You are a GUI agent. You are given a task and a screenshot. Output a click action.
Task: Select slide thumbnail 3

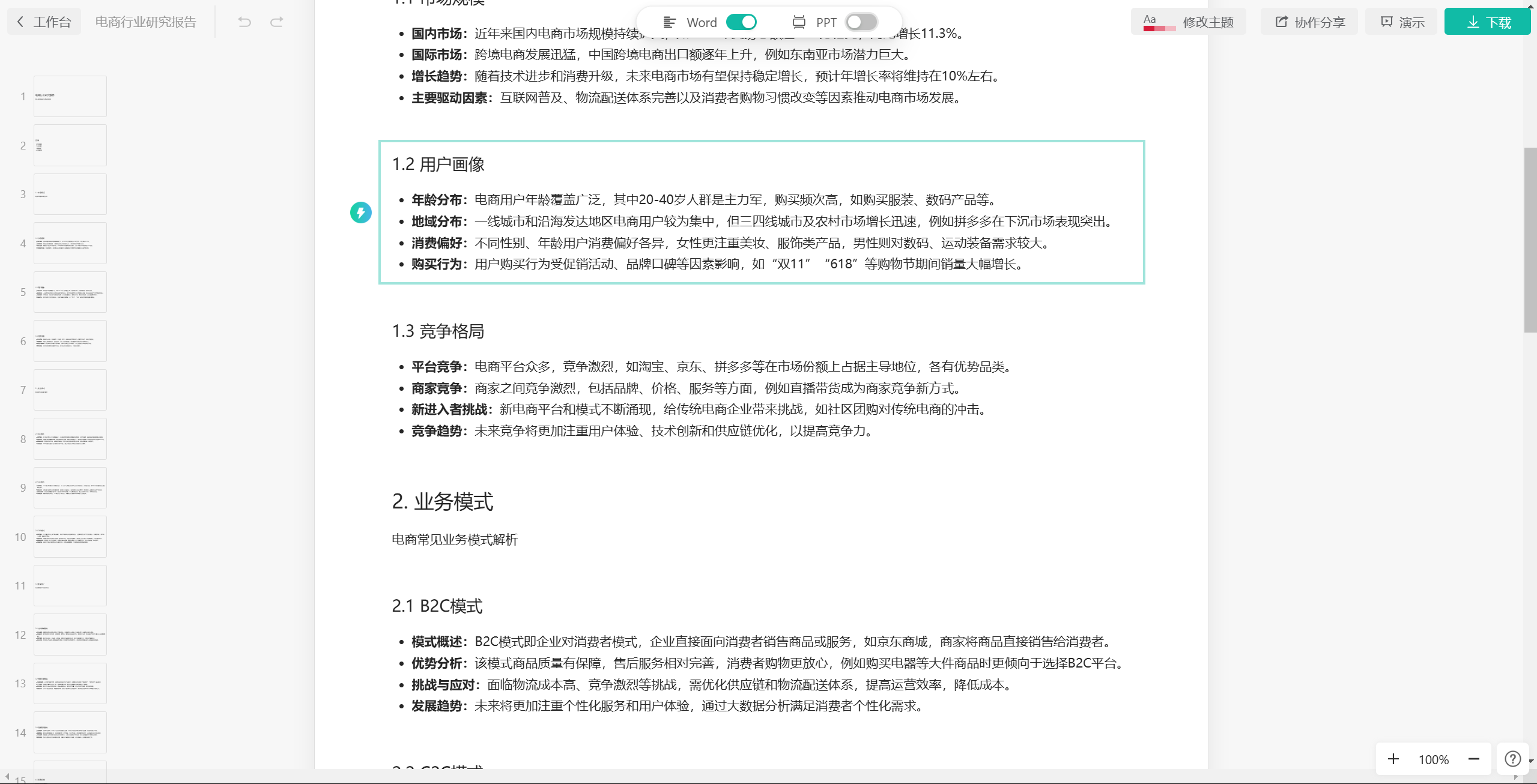click(x=70, y=194)
